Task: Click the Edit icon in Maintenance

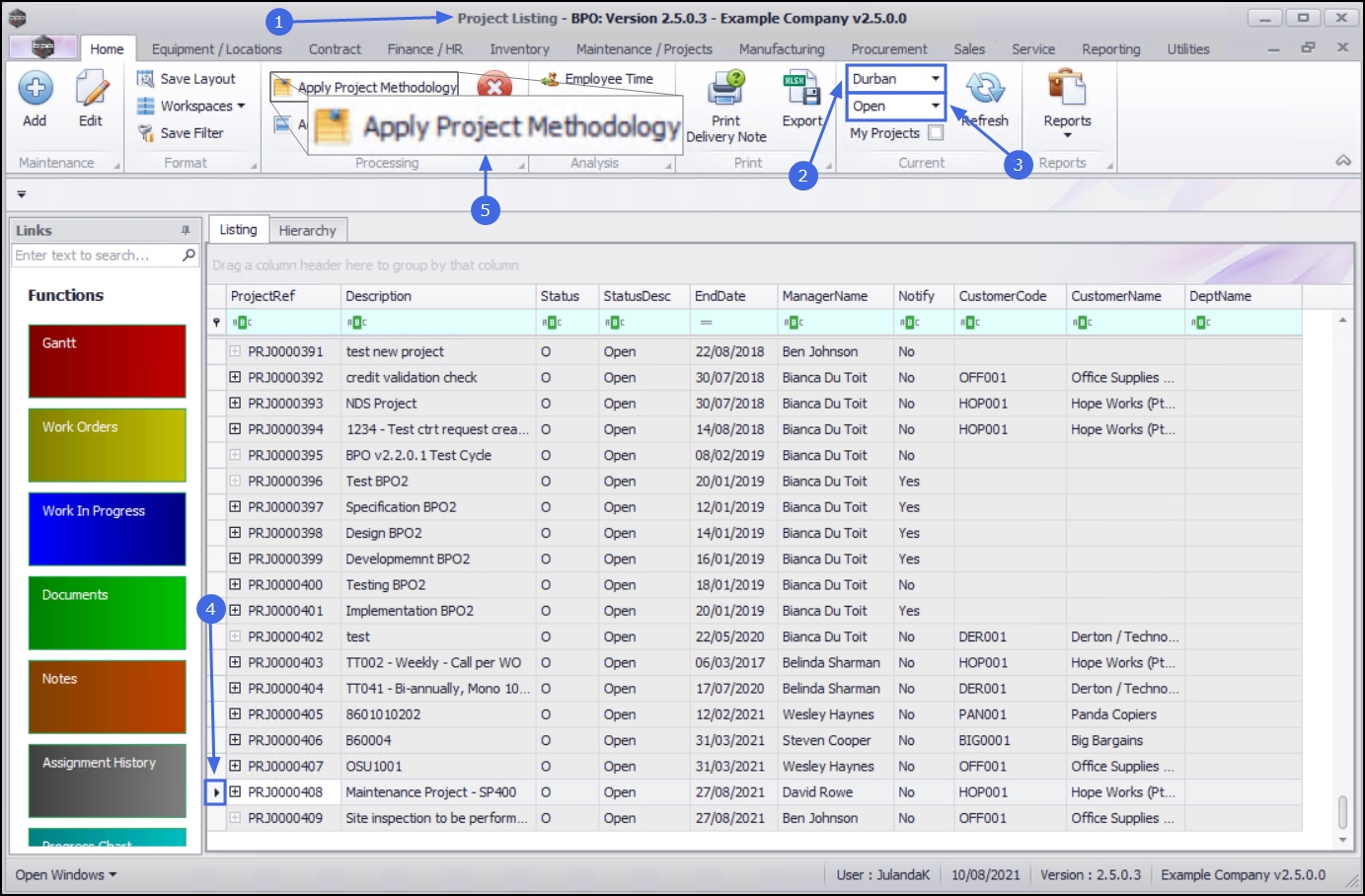Action: [x=91, y=90]
